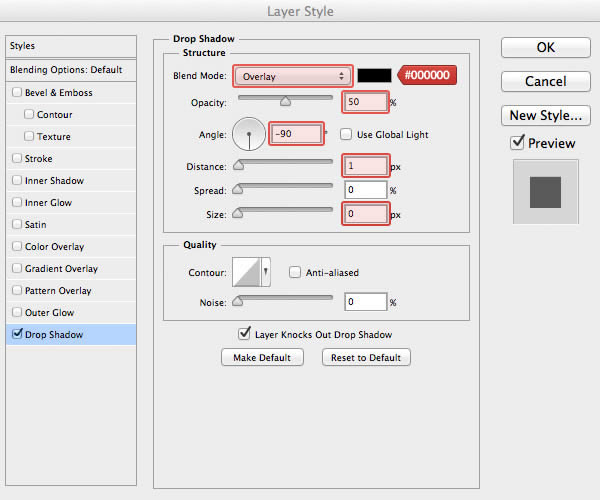Click the New Style... button

[546, 115]
